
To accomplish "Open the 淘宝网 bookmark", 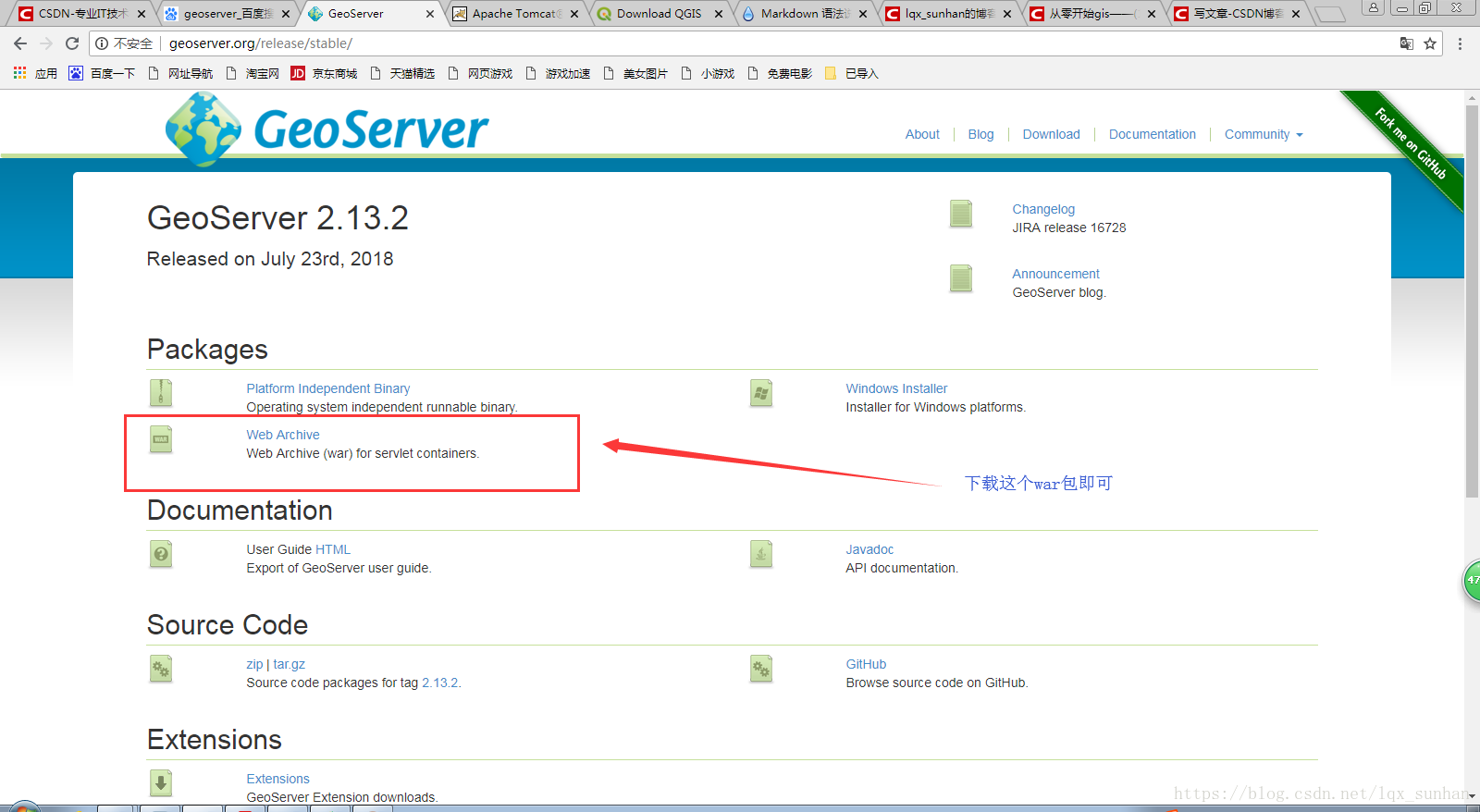I will coord(253,73).
